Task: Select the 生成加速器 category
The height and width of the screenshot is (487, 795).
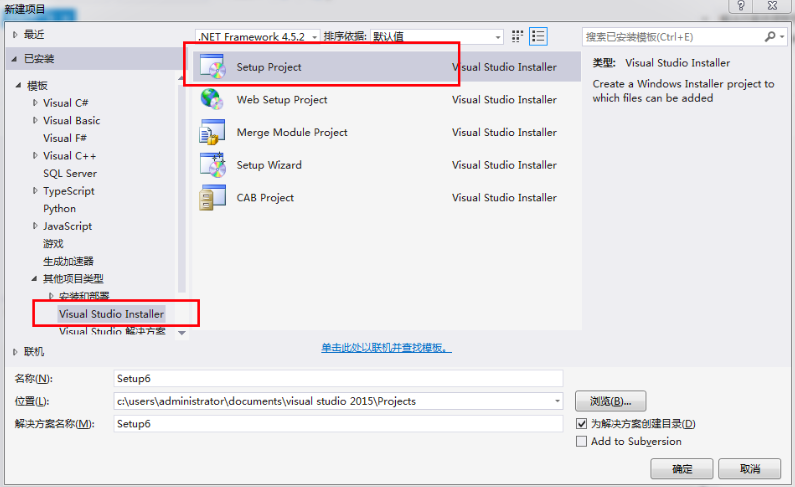Action: tap(68, 261)
